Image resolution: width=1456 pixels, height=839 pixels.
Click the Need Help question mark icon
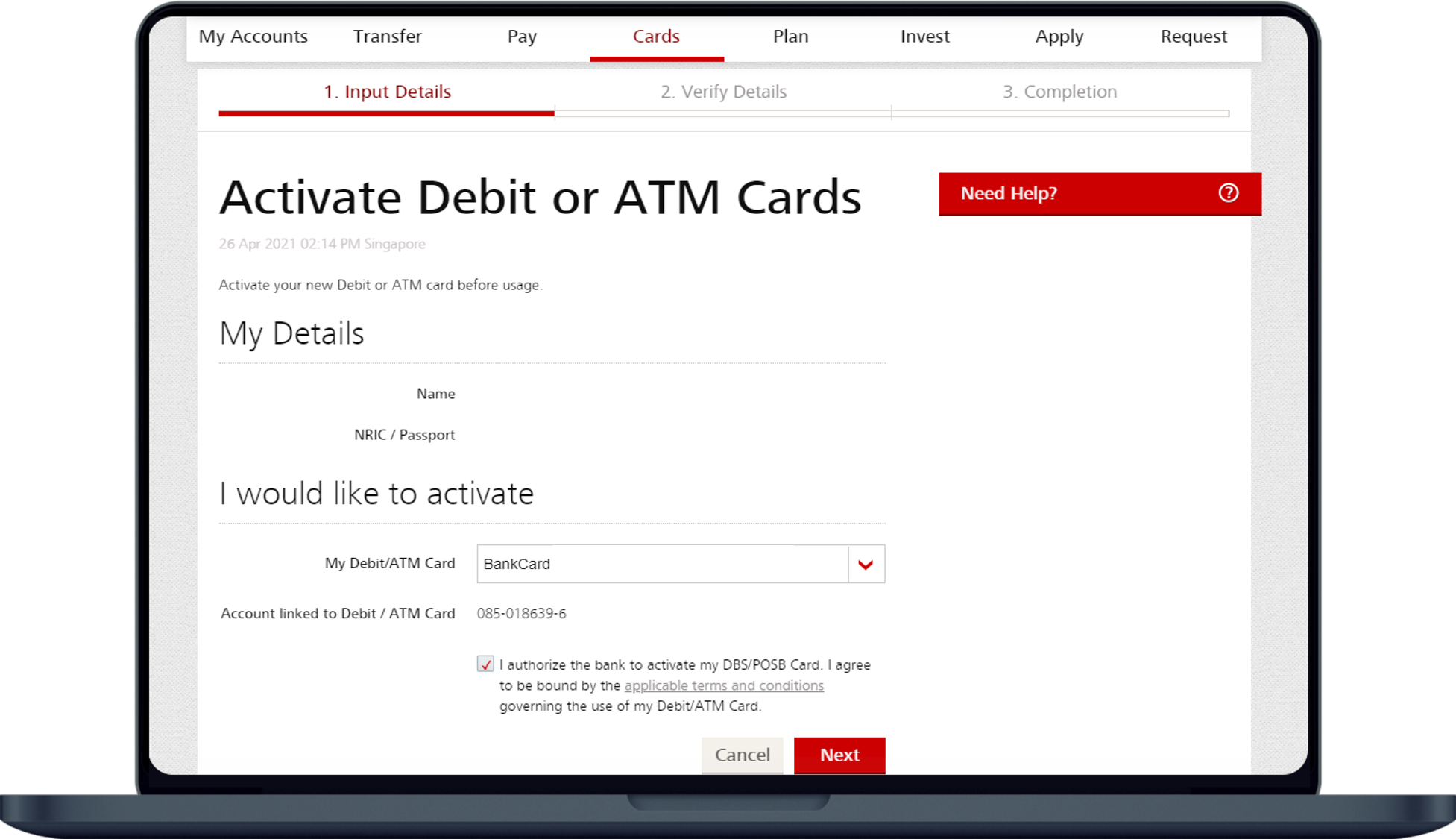[1228, 193]
